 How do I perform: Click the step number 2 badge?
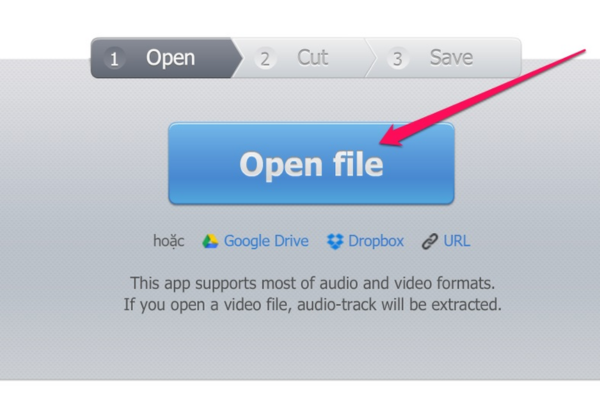(265, 59)
